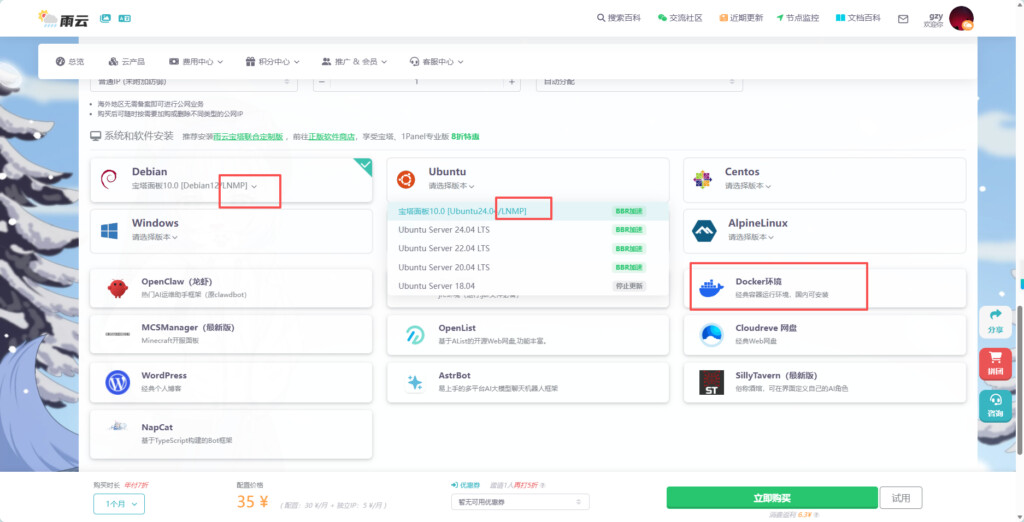This screenshot has width=1024, height=522.
Task: Decrease quantity with the minus button
Action: pos(322,82)
